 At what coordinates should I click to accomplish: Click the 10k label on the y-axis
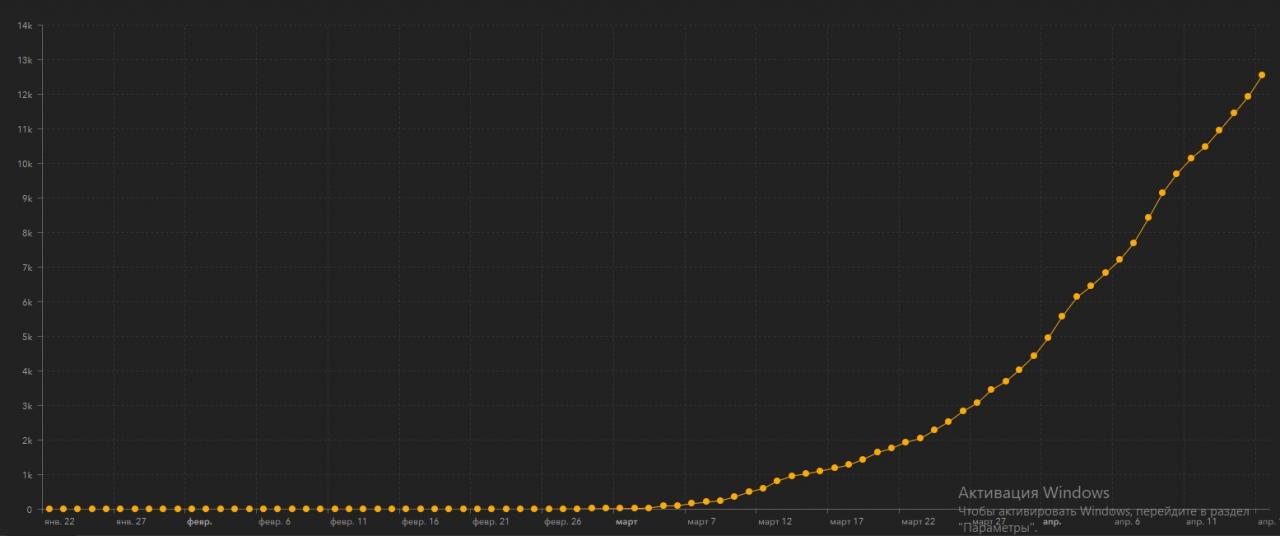26,164
